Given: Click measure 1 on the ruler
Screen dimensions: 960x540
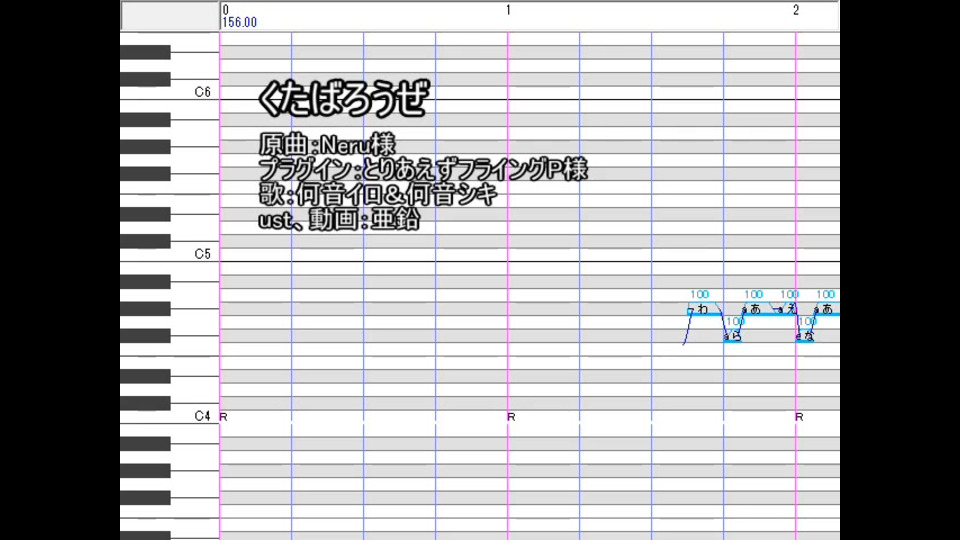Looking at the screenshot, I should [508, 10].
